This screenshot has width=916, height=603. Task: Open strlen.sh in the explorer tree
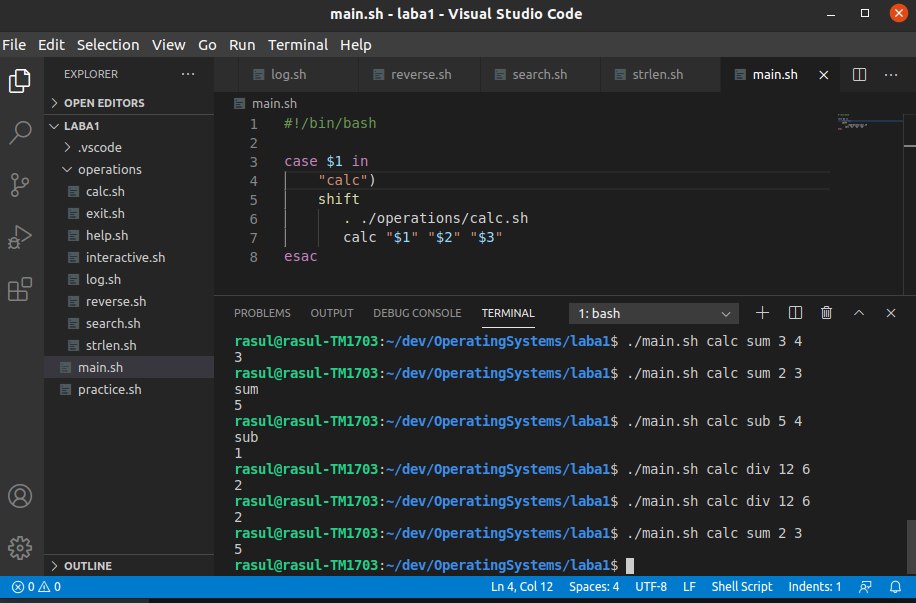pyautogui.click(x=129, y=345)
